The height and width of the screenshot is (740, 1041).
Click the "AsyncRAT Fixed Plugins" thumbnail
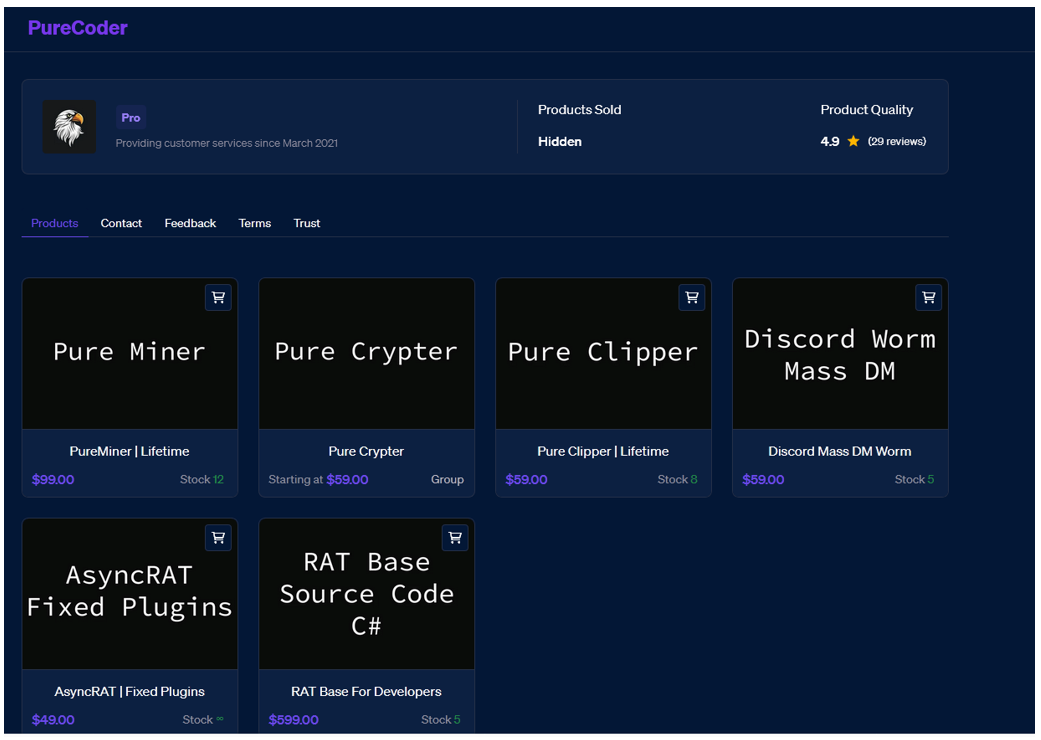(x=130, y=594)
